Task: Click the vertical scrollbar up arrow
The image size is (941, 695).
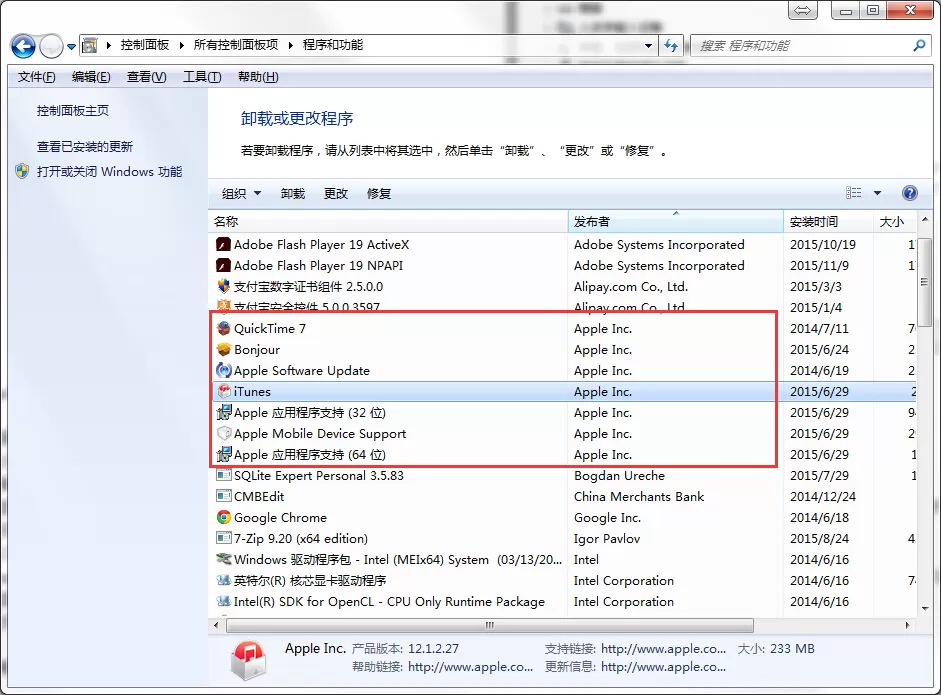Action: point(925,220)
